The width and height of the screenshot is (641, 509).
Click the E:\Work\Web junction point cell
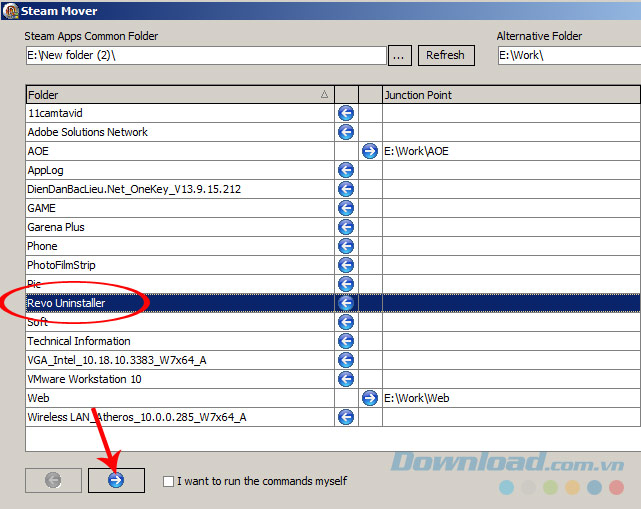[511, 398]
